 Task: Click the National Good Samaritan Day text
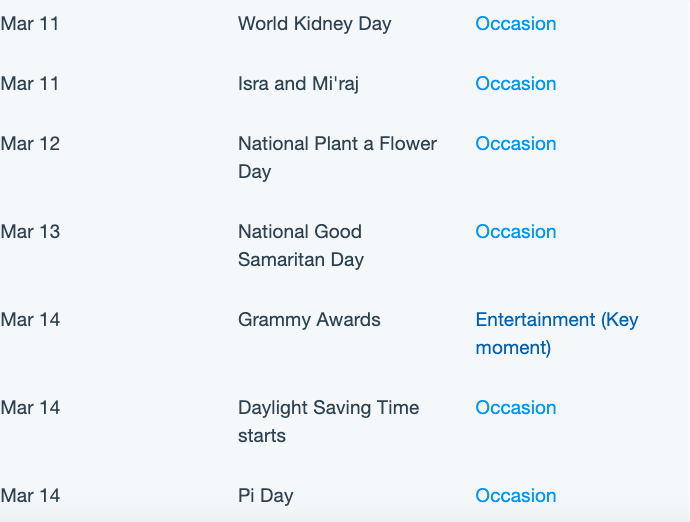[301, 246]
